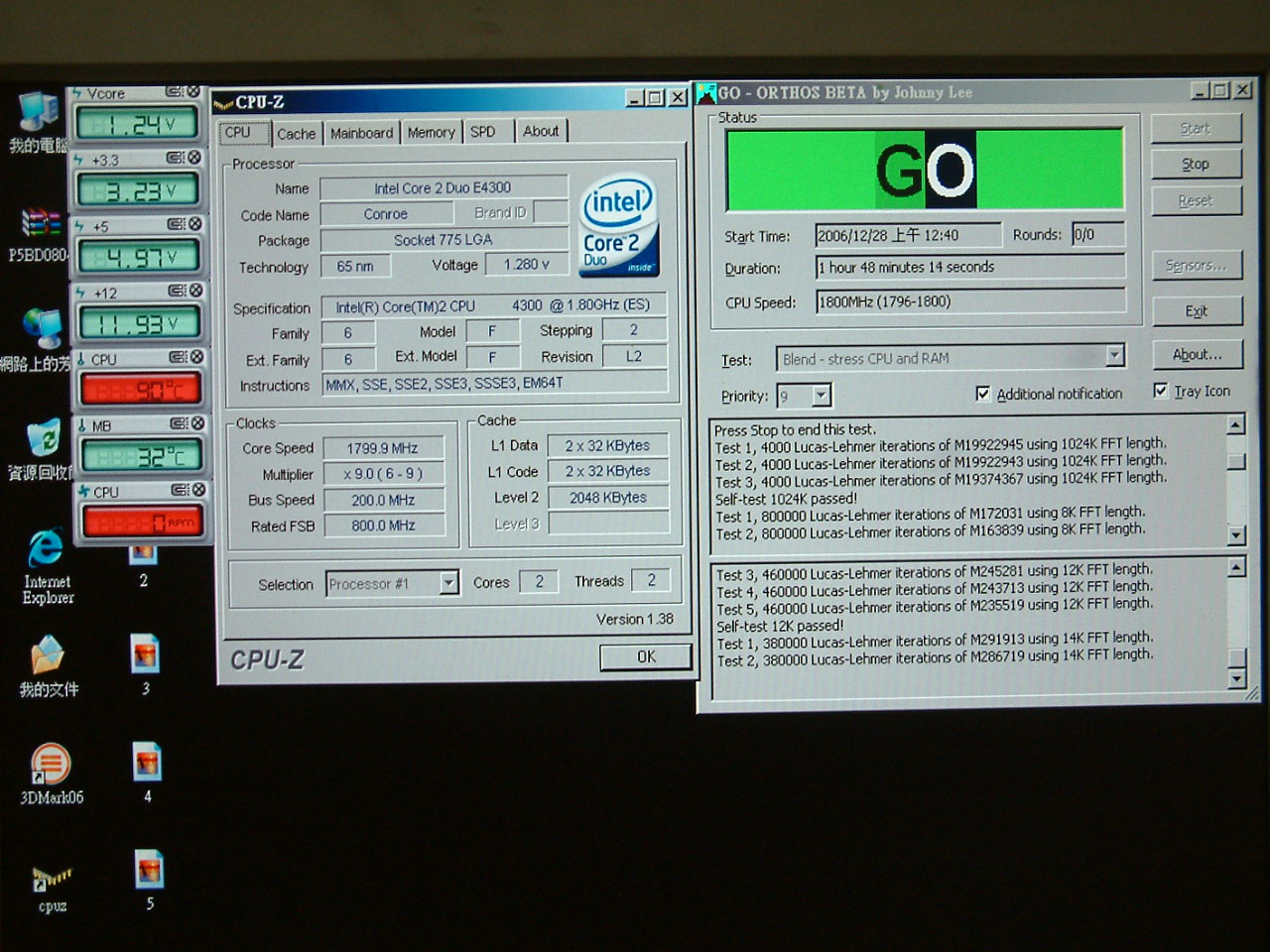Click the Bus Speed 200.0 MHz value
The width and height of the screenshot is (1270, 952).
(382, 500)
